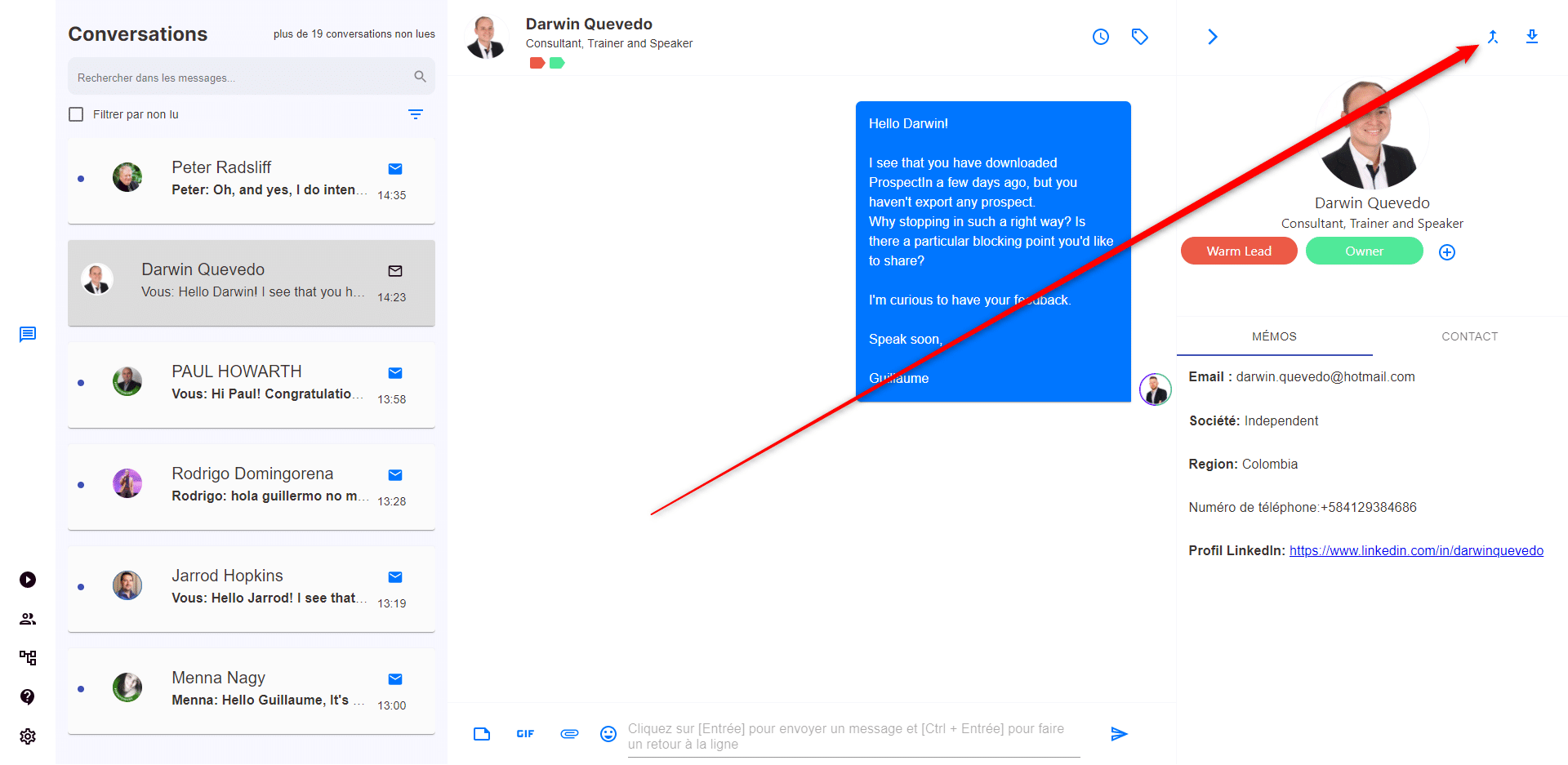Click the email darwin.quevedo@hotmail.com
The height and width of the screenshot is (765, 1568).
point(1325,377)
